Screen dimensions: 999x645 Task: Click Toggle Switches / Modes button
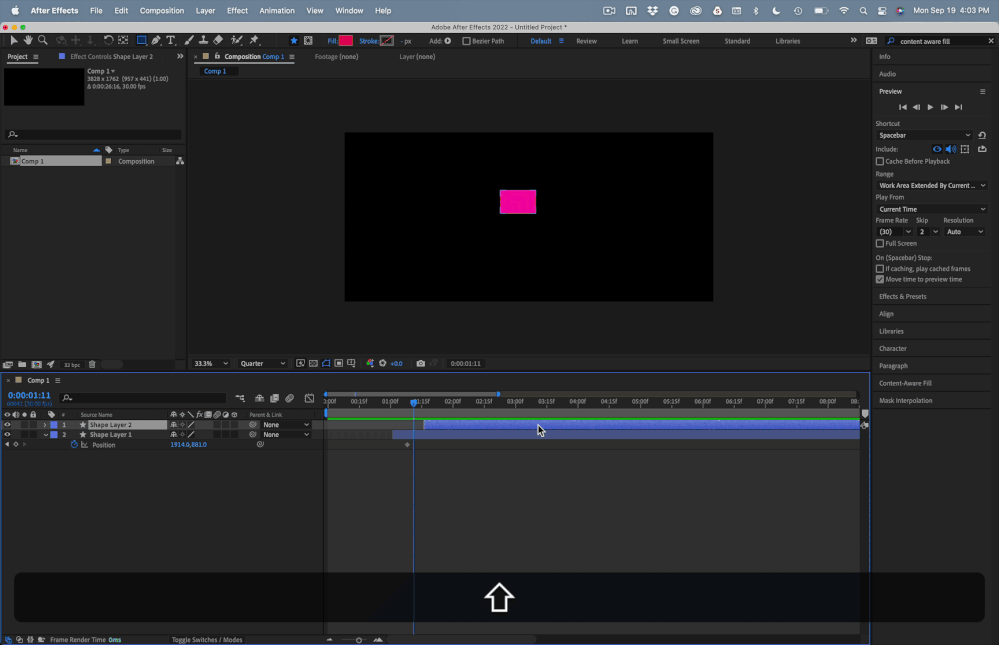click(206, 639)
